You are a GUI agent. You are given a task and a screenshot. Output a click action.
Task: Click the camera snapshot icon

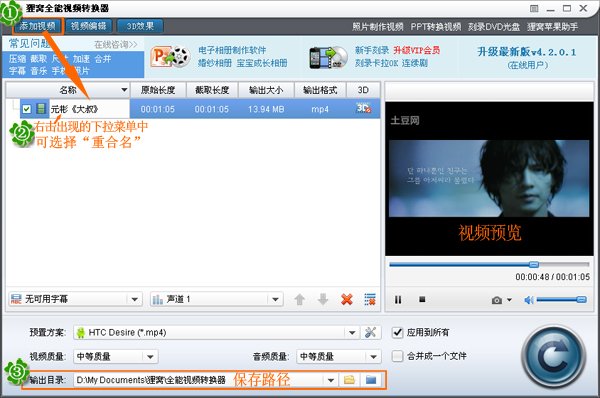[497, 300]
